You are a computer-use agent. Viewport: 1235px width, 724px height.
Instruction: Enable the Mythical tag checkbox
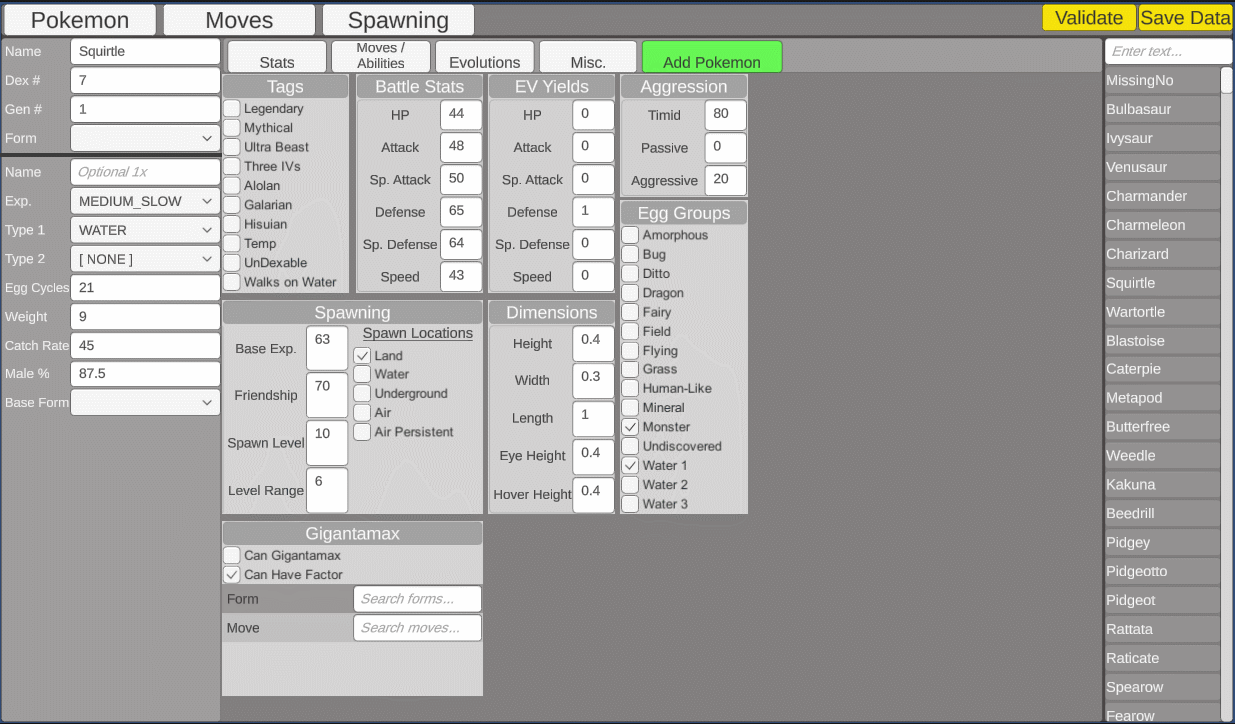tap(231, 127)
